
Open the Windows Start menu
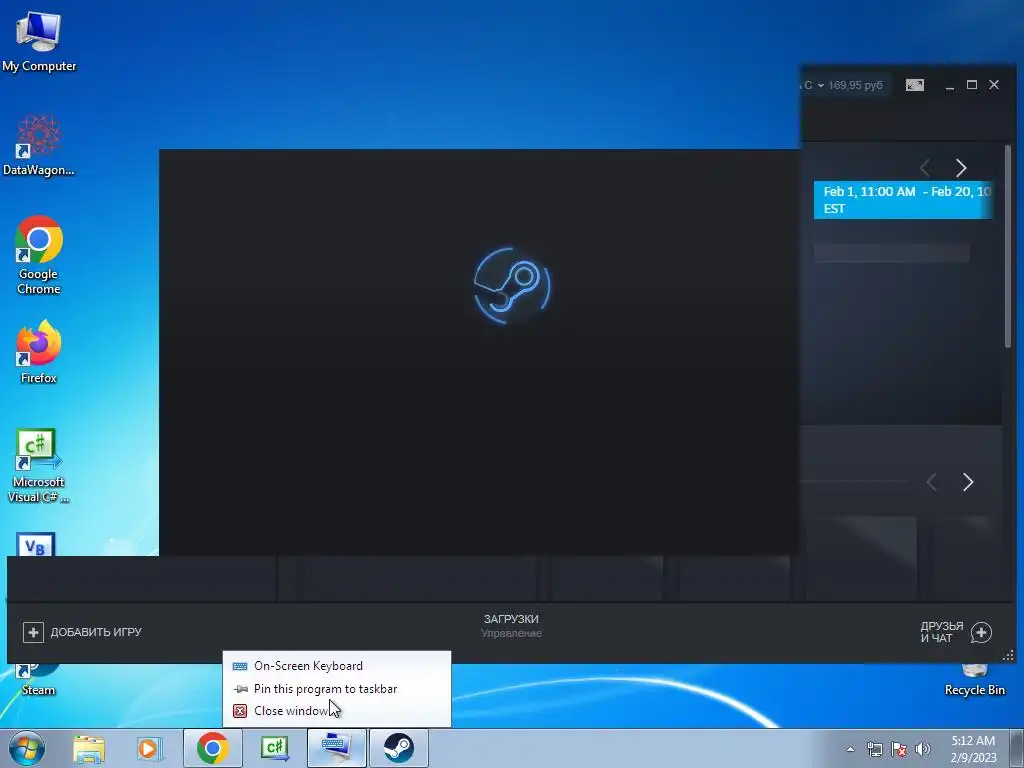click(x=26, y=748)
